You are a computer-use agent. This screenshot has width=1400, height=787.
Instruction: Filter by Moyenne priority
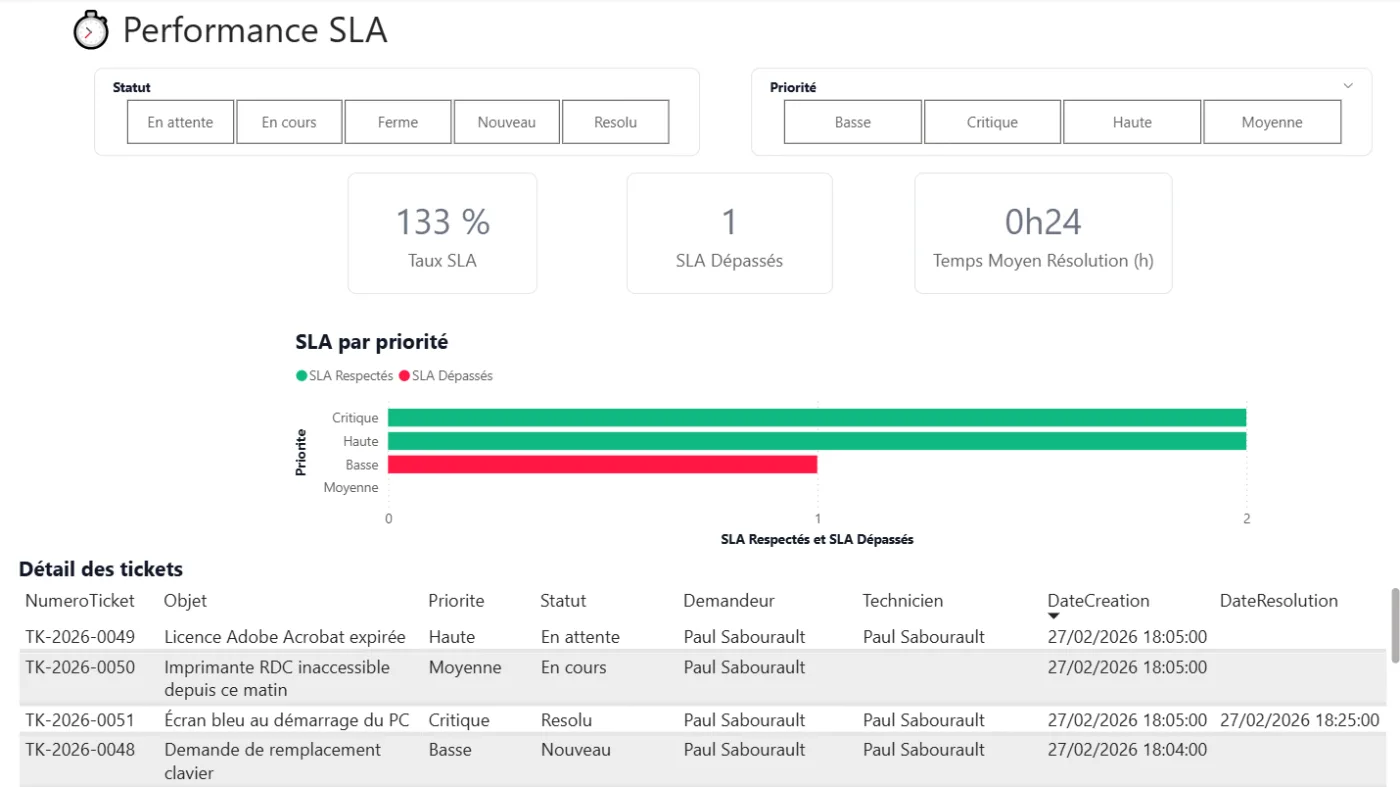1272,122
